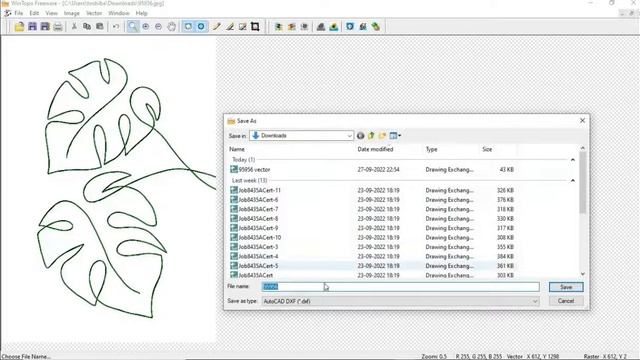The image size is (640, 360).
Task: Click the blue shield-shaped vectorise icon
Action: coord(350,27)
